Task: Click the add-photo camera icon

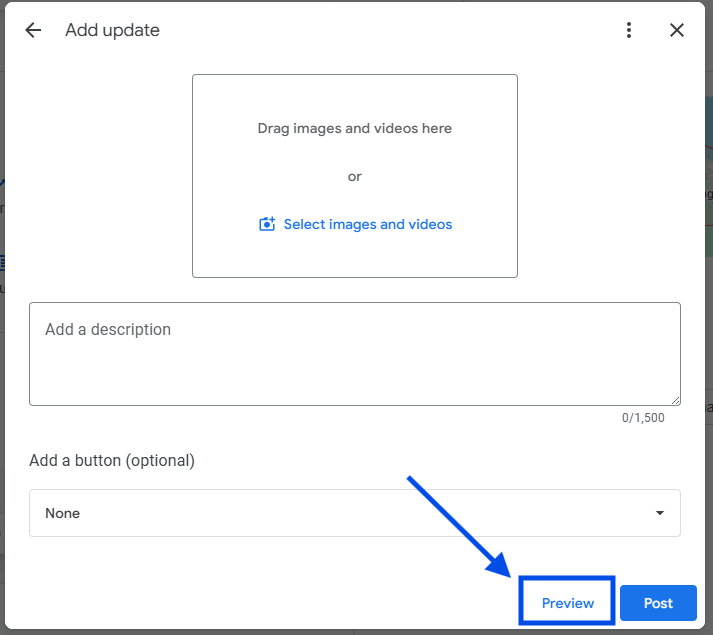Action: tap(267, 224)
